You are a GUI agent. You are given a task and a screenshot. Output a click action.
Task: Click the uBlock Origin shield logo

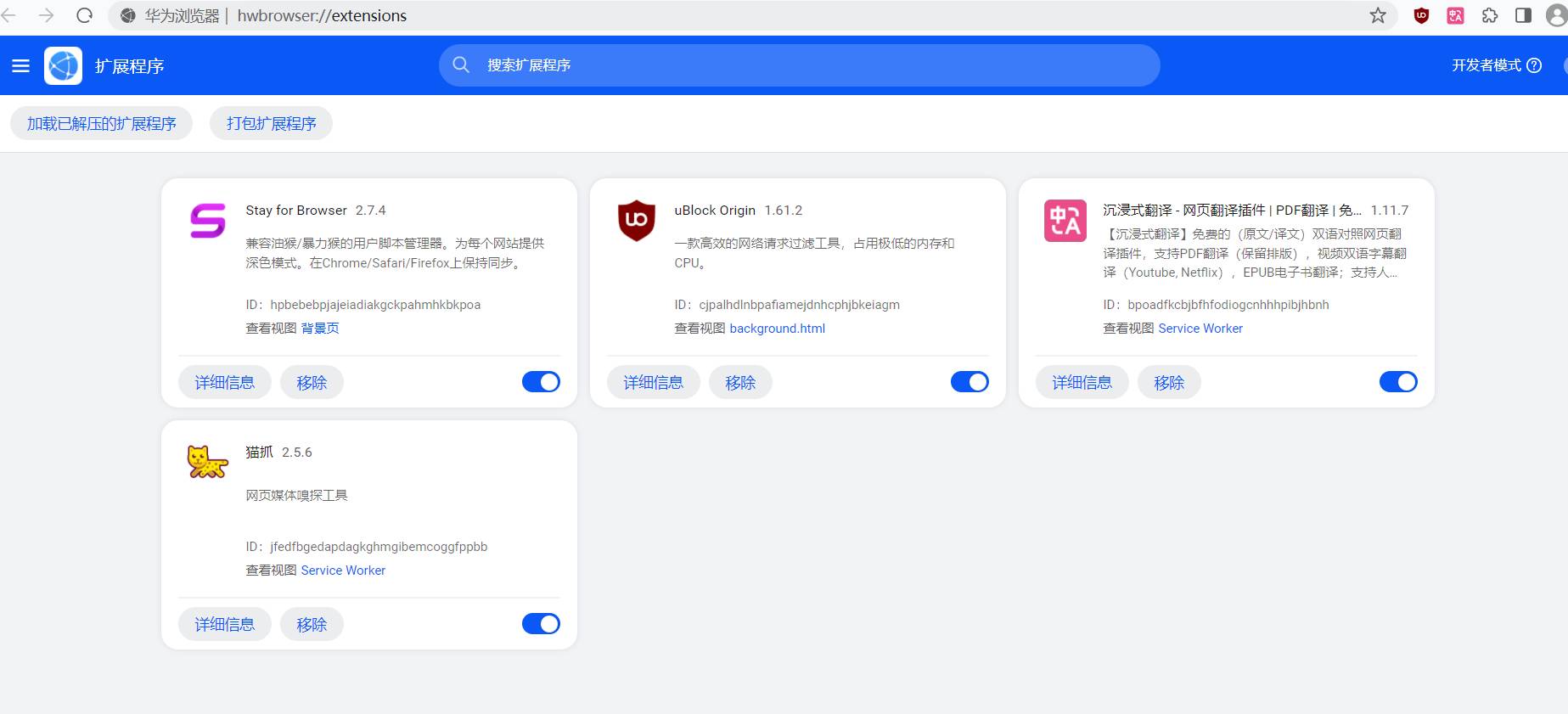637,221
